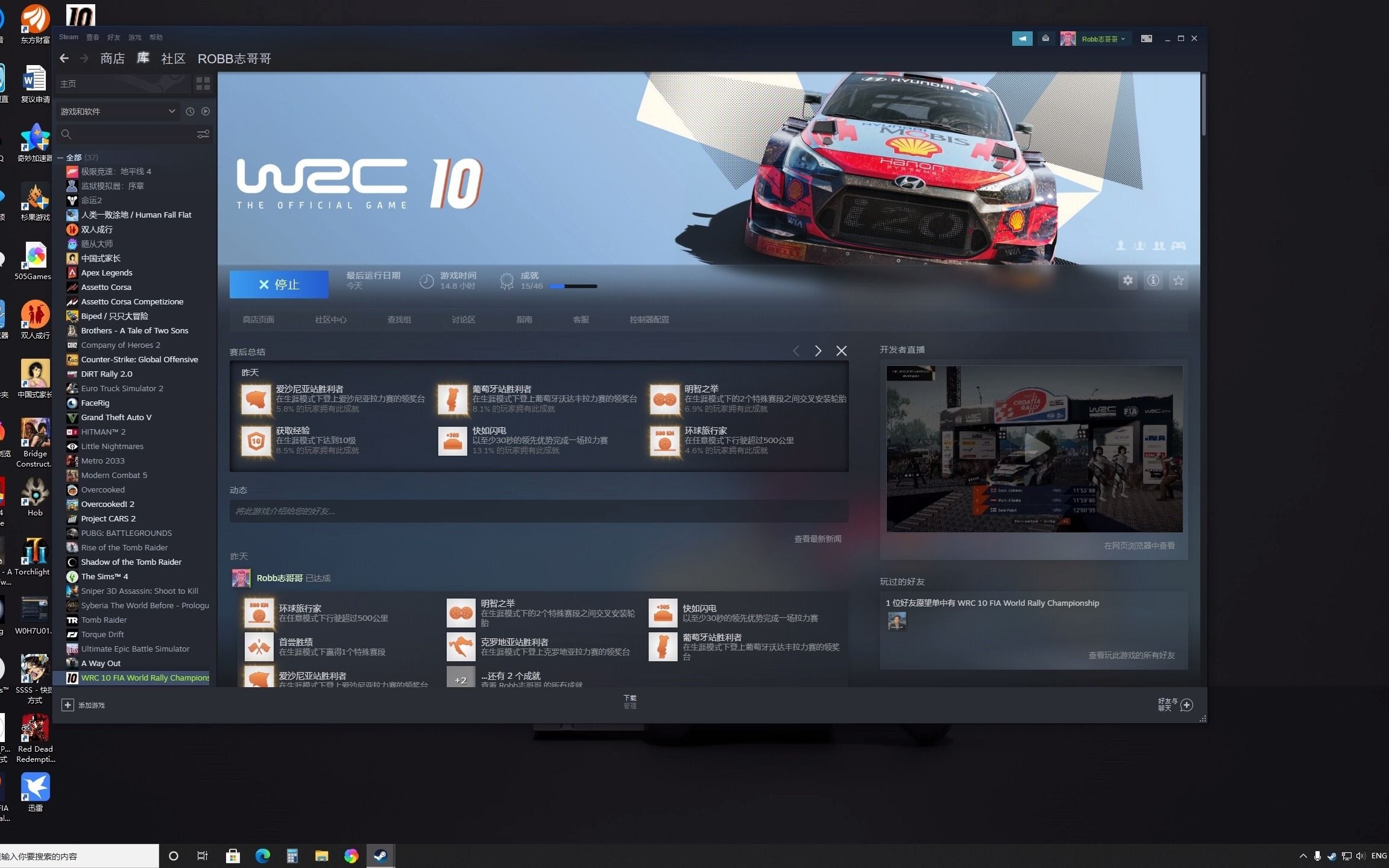
Task: Open the 迅雷 desktop shortcut
Action: click(x=35, y=792)
